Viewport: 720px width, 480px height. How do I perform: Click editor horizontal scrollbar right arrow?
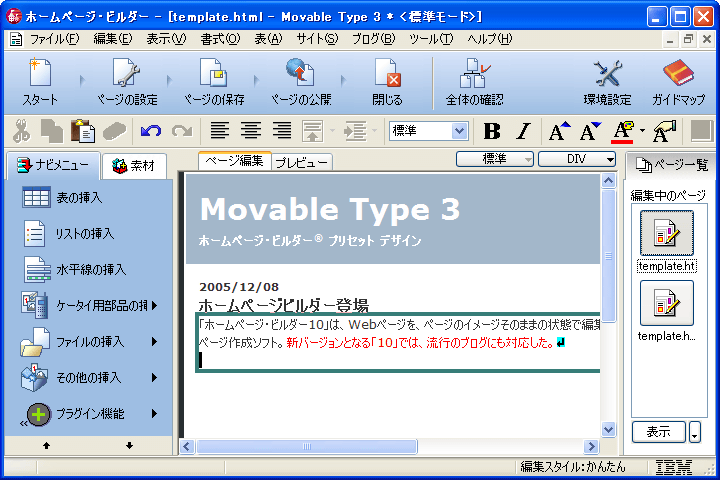tap(591, 446)
